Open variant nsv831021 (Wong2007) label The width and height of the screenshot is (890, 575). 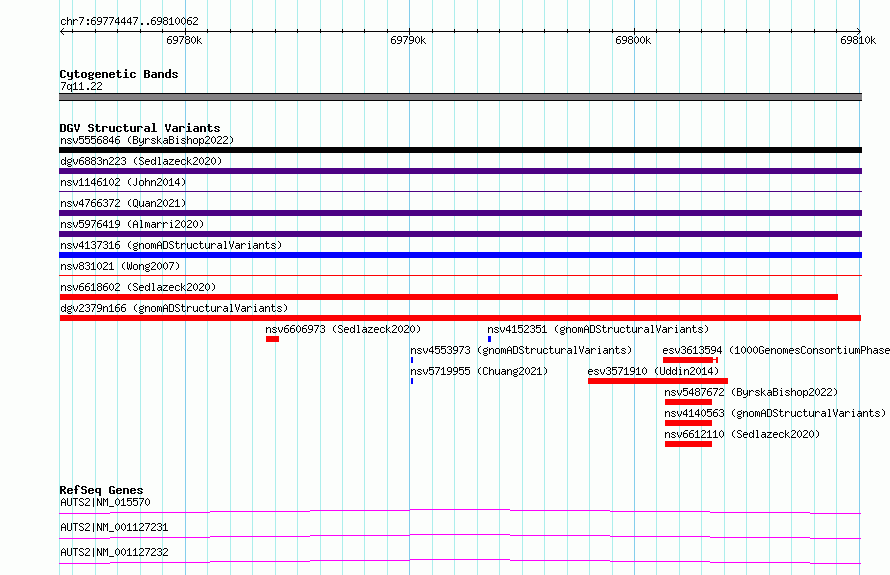[x=120, y=266]
